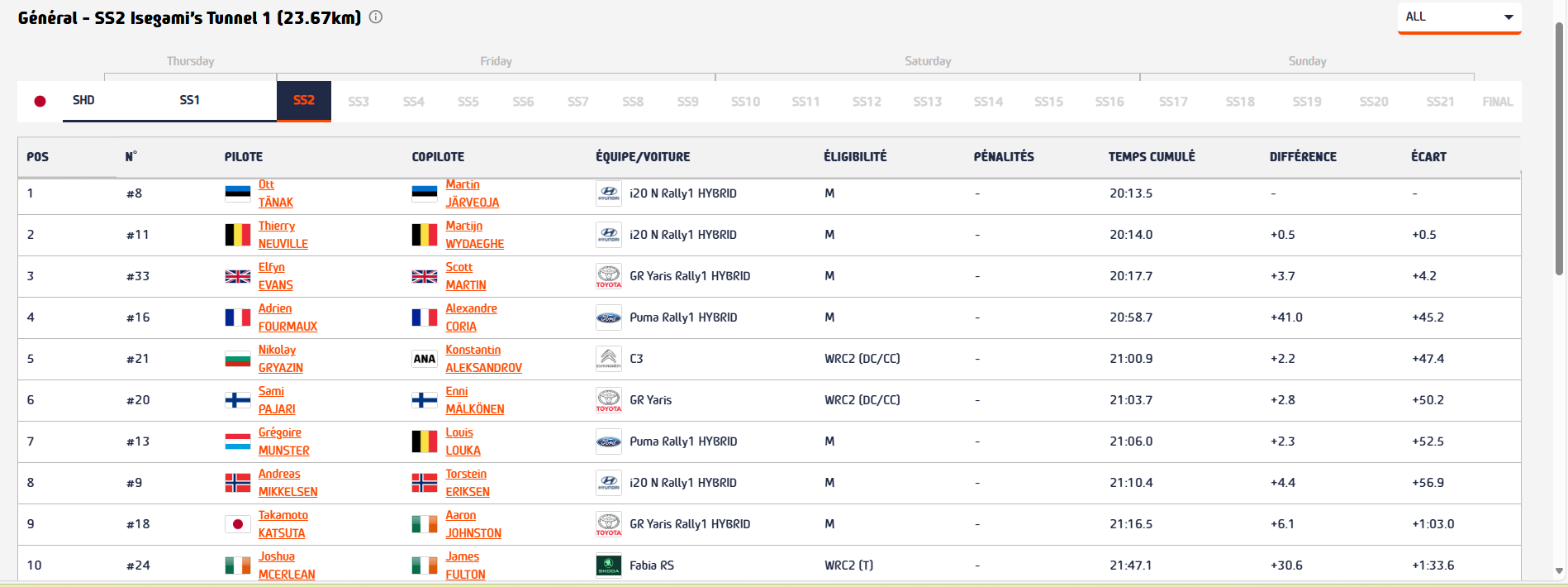Screen dimensions: 1568x587
Task: Open driver Thierry Neuville's profile link
Action: point(283,235)
